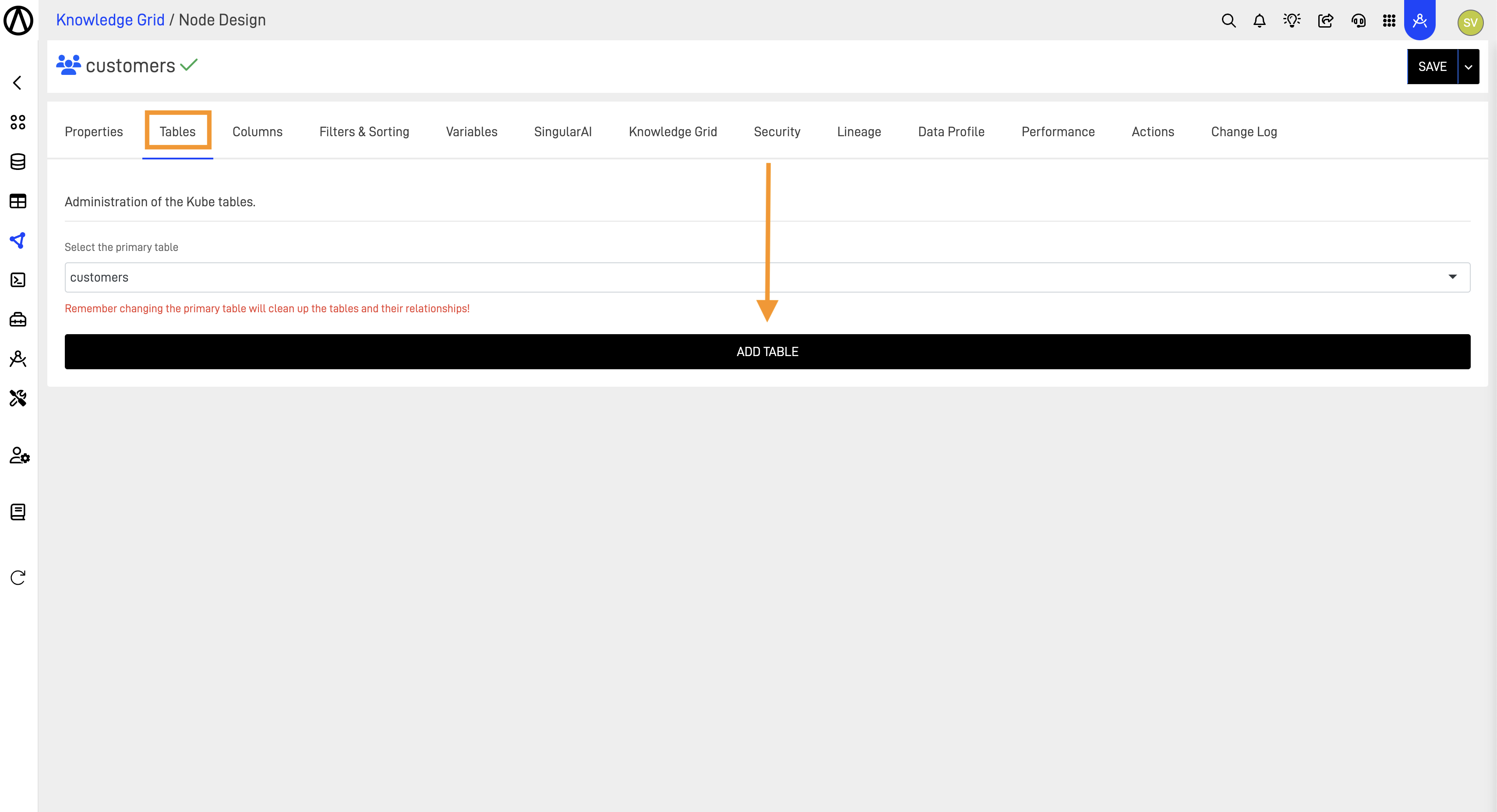
Task: Open the user settings icon in sidebar
Action: (20, 455)
